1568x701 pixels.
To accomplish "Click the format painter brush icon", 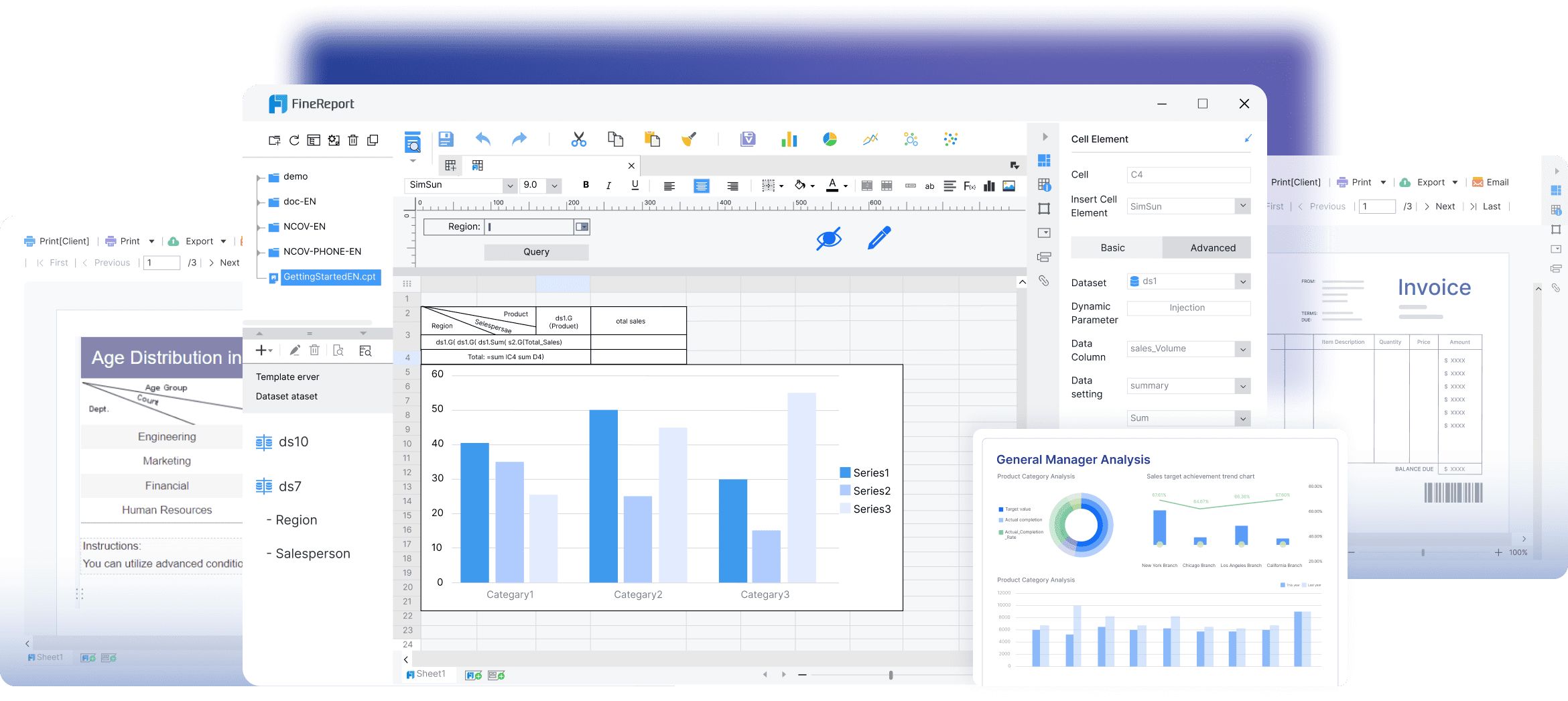I will (688, 139).
